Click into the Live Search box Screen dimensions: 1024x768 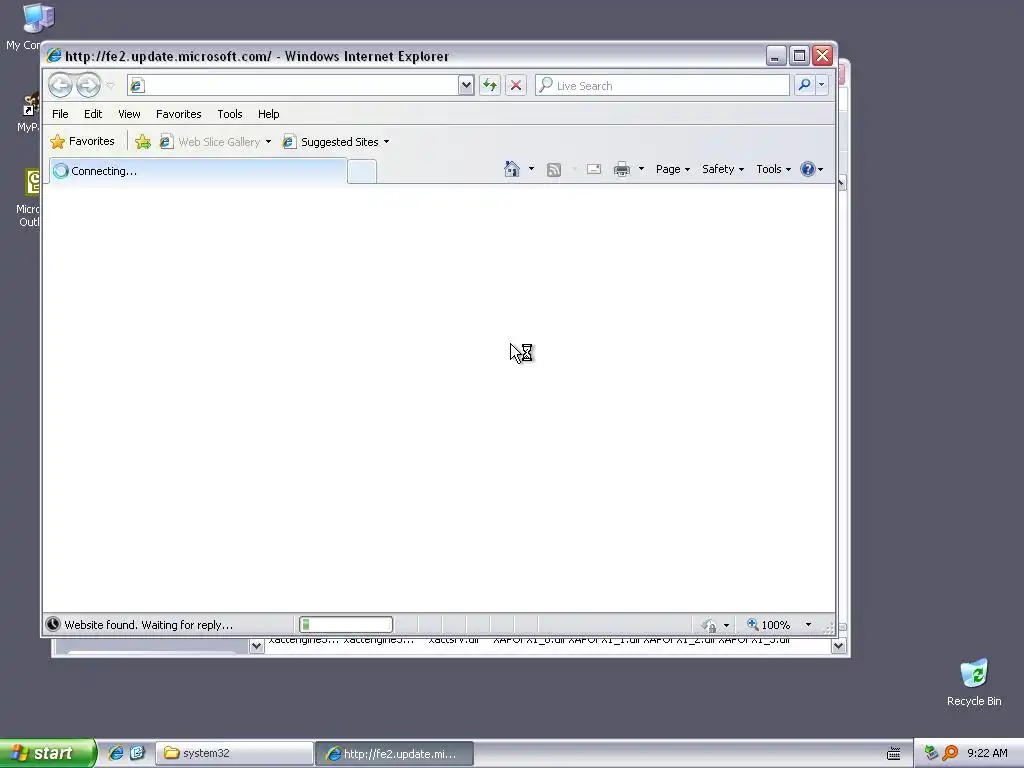click(662, 86)
